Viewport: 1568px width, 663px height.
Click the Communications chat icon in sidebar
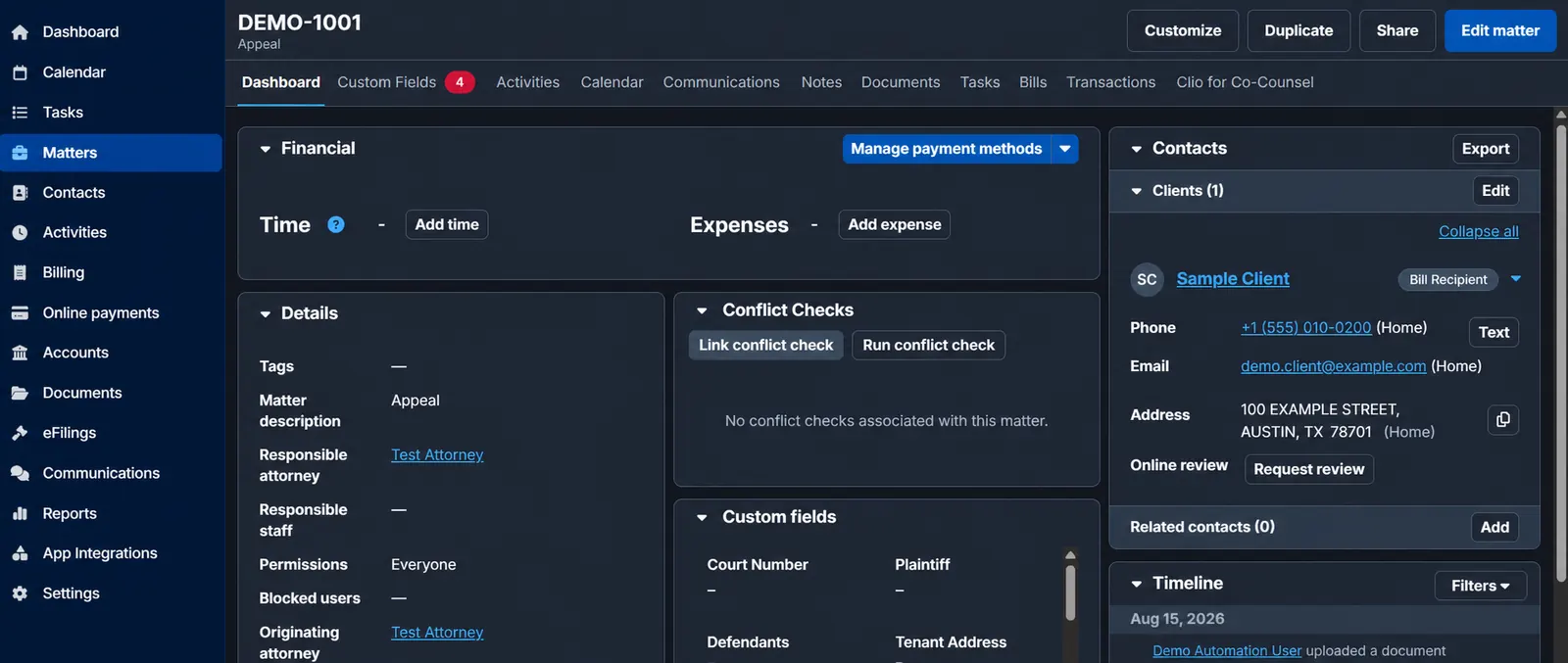[20, 473]
